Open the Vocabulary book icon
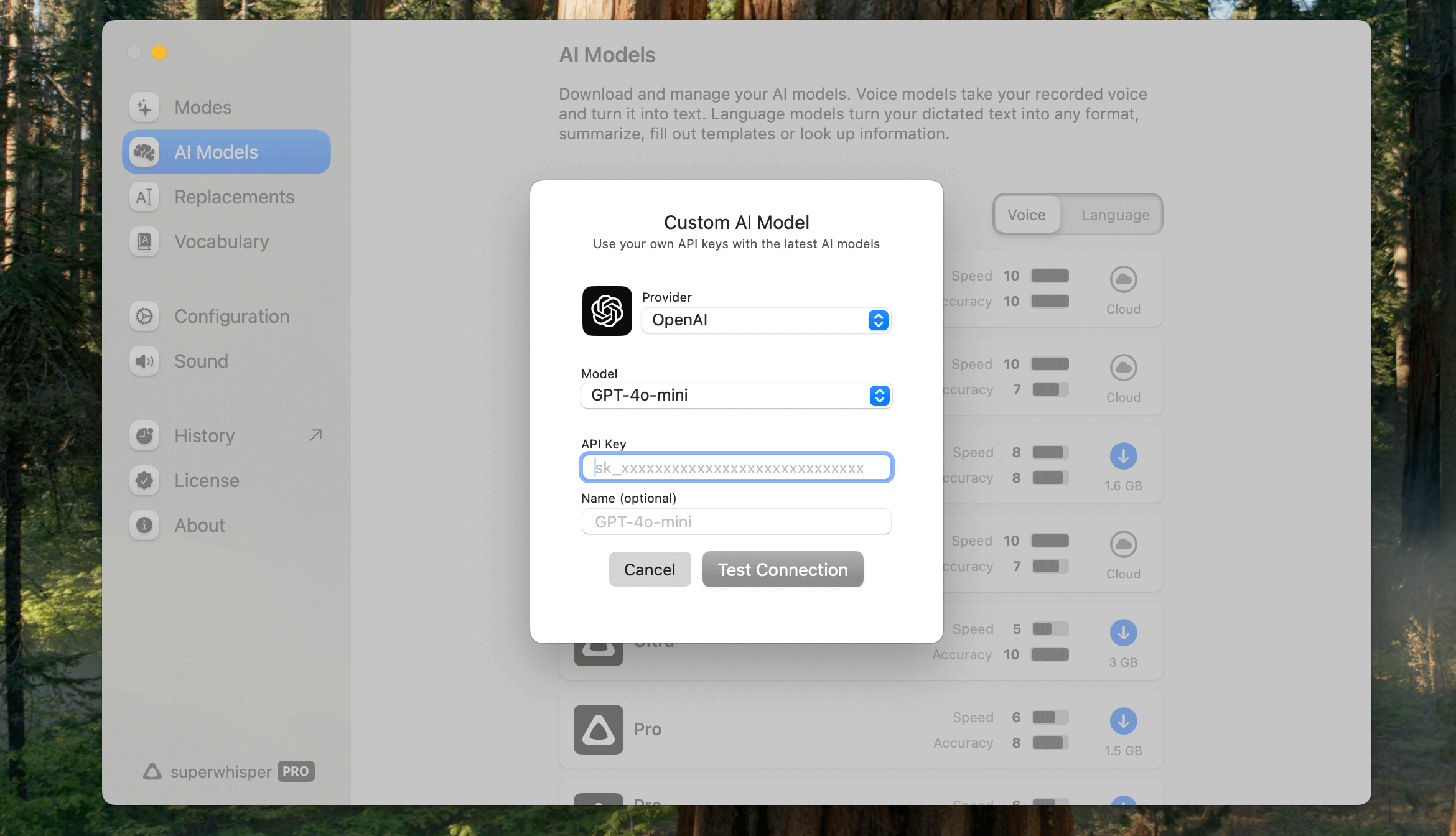This screenshot has width=1456, height=836. [x=144, y=242]
